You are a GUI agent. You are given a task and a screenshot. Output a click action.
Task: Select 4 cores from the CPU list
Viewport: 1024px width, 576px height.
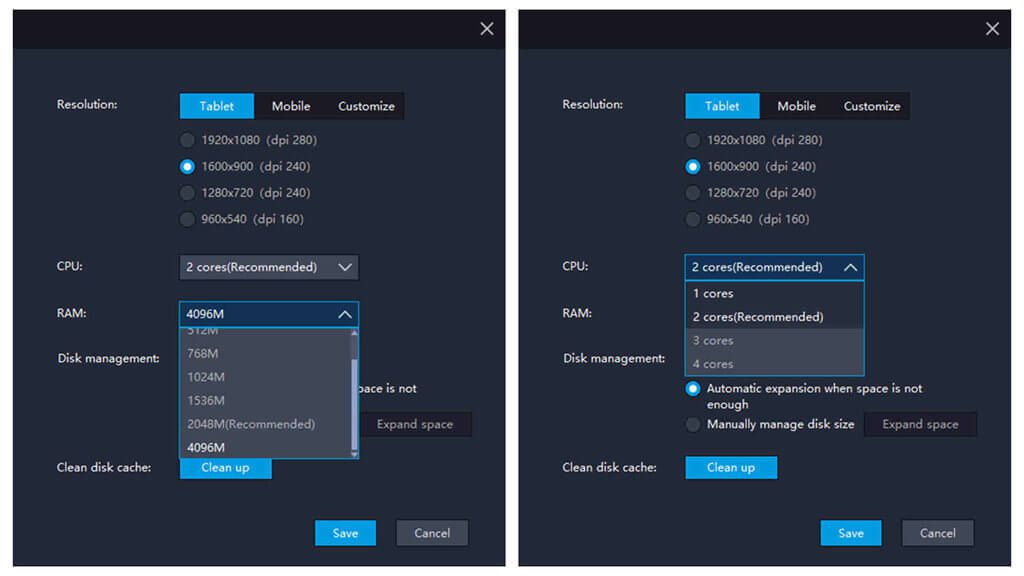[713, 364]
